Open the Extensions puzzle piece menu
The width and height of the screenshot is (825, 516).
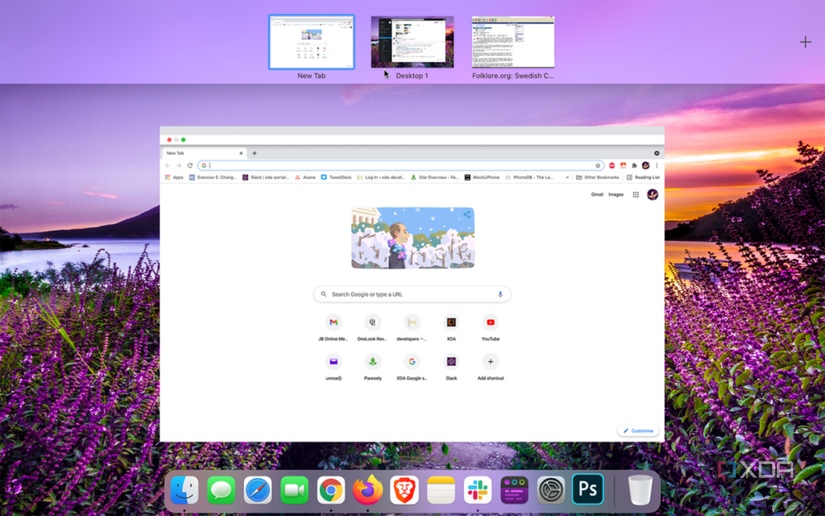point(634,165)
